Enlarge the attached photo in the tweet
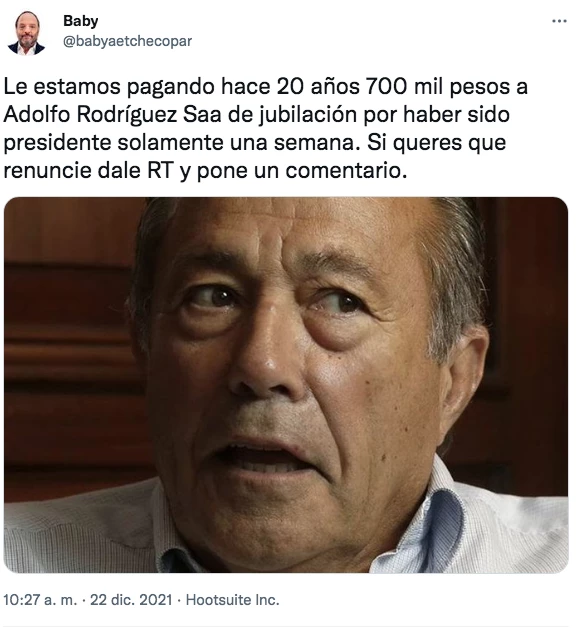Screen dimensions: 580x632 [x=286, y=385]
